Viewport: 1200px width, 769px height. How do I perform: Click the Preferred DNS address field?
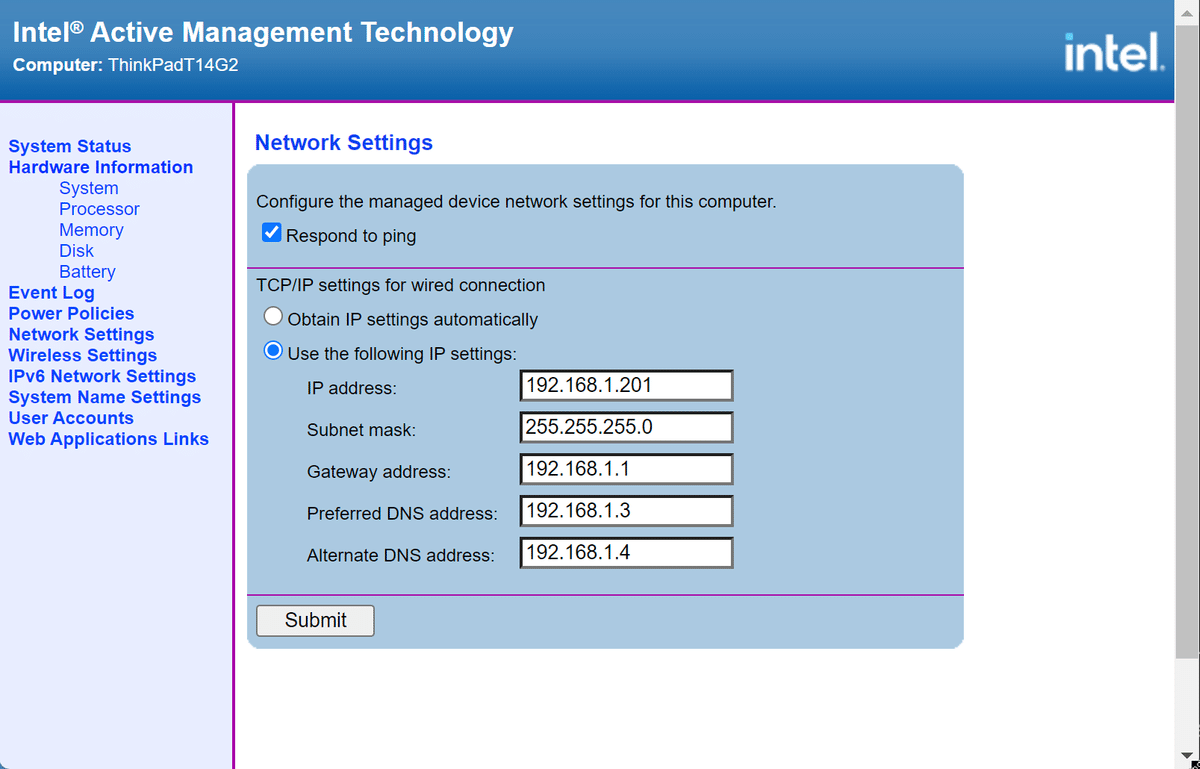(x=626, y=511)
